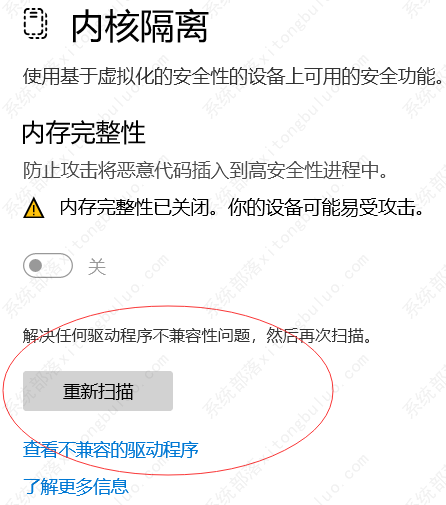Click the 然后再次扫描 phrase
Image resolution: width=446 pixels, height=505 pixels.
[x=317, y=336]
